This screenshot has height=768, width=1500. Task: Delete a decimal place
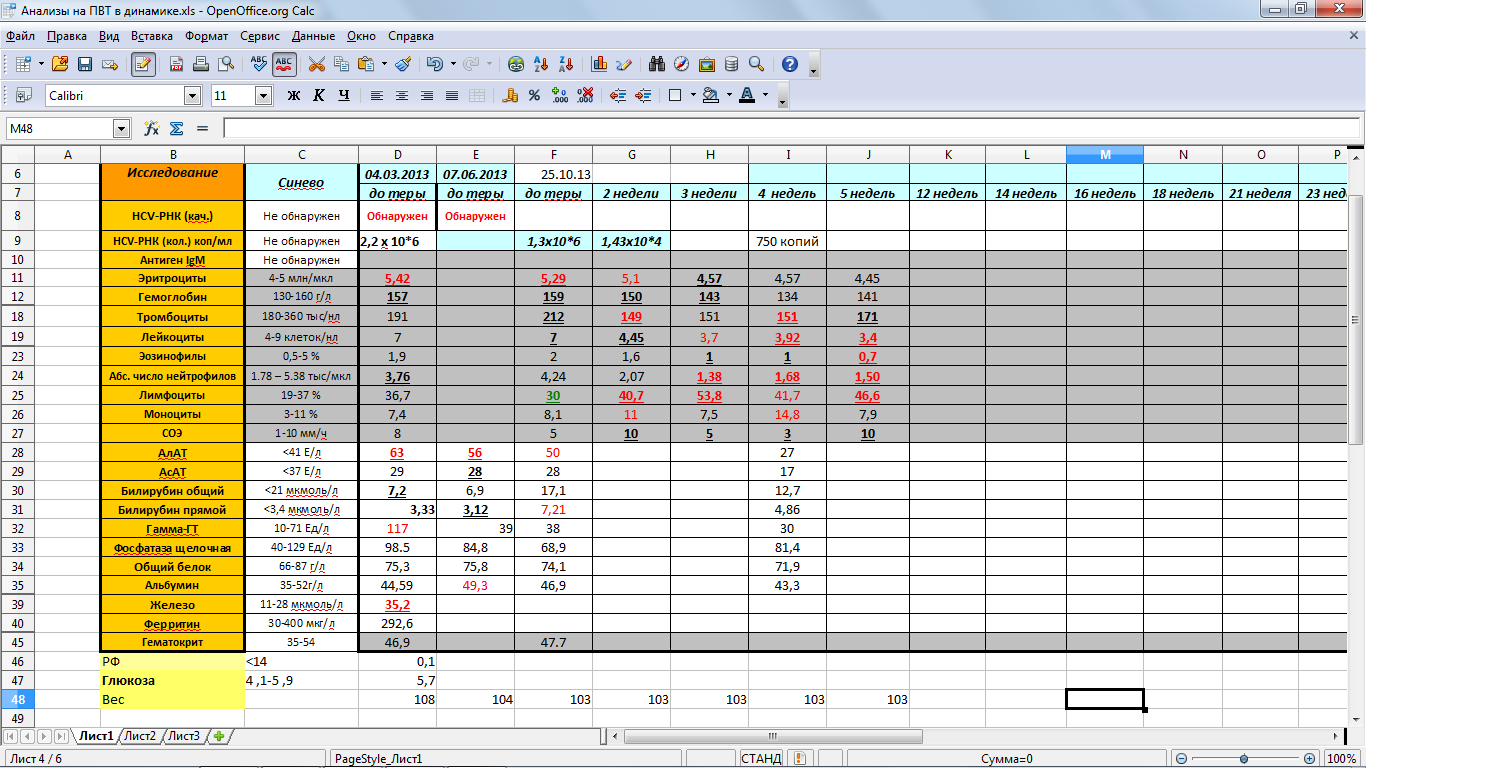[586, 95]
